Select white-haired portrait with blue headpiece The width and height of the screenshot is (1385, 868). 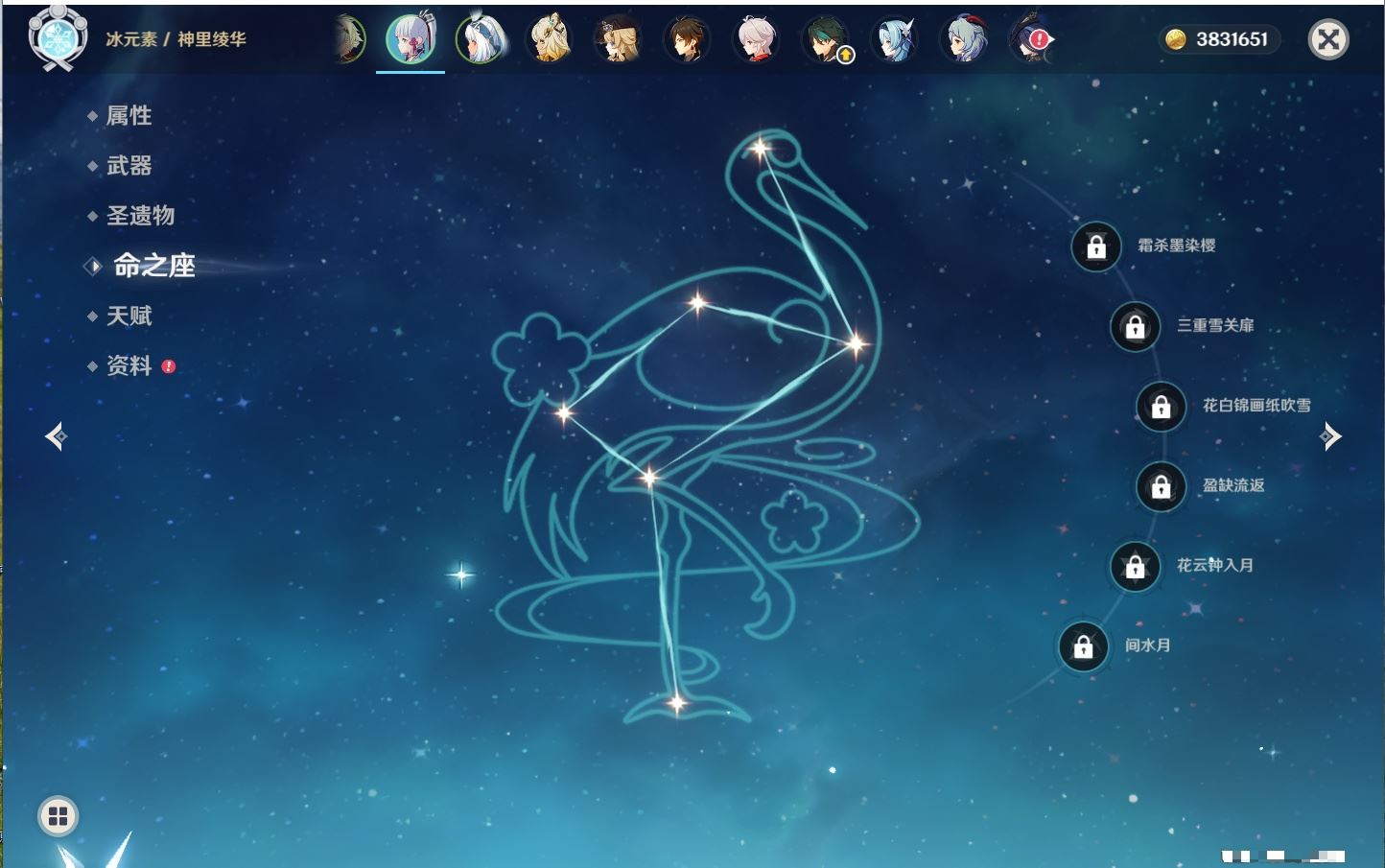tap(480, 39)
